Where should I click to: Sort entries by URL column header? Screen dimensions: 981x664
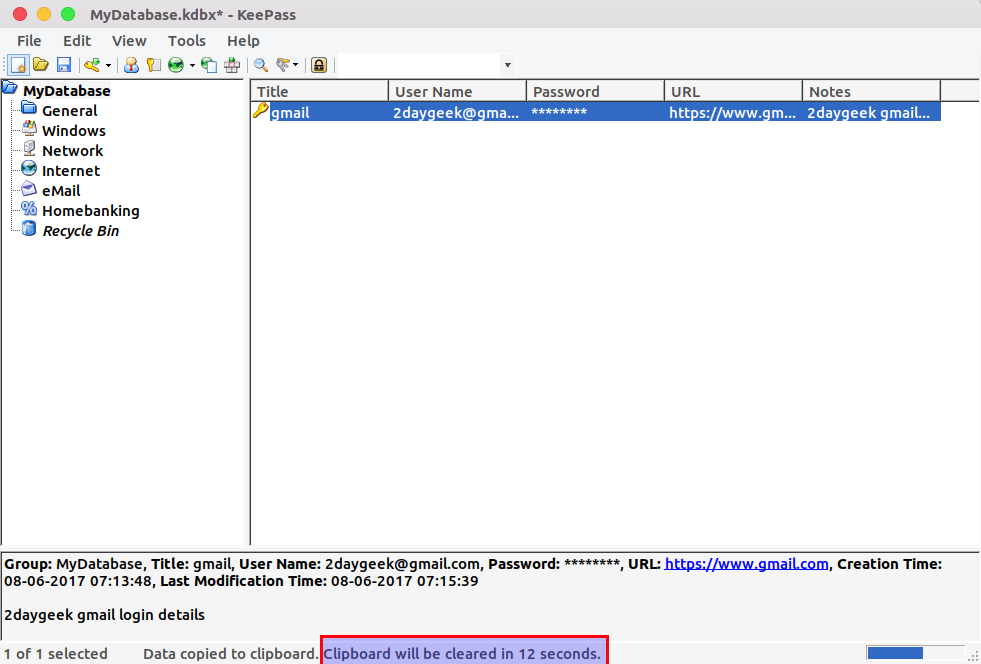click(733, 91)
